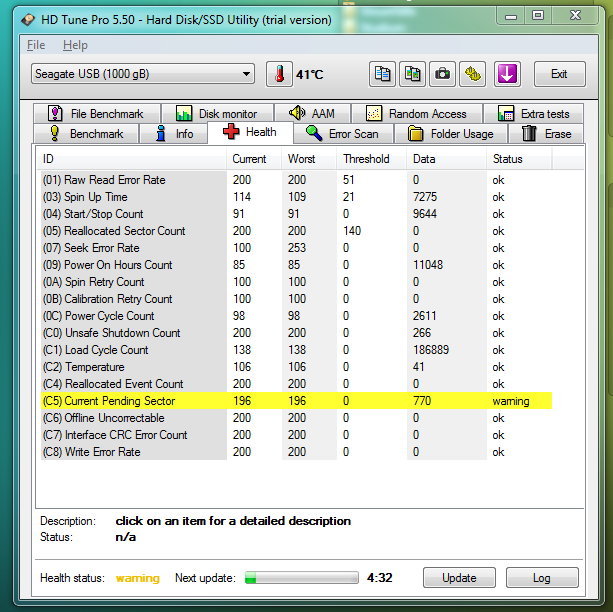Open options with the tools icon
Viewport: 613px width, 612px height.
472,74
